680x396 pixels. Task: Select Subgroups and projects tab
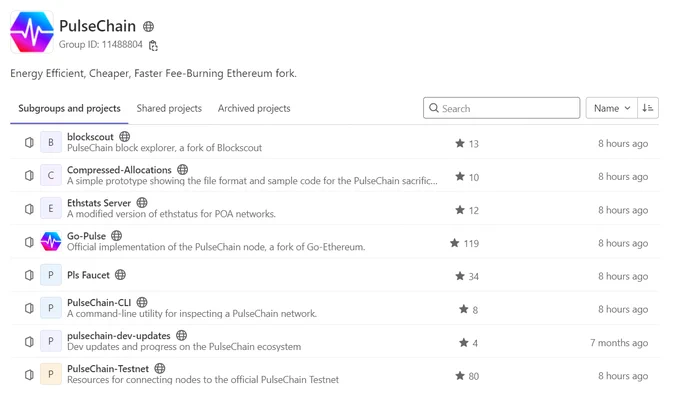click(x=69, y=108)
